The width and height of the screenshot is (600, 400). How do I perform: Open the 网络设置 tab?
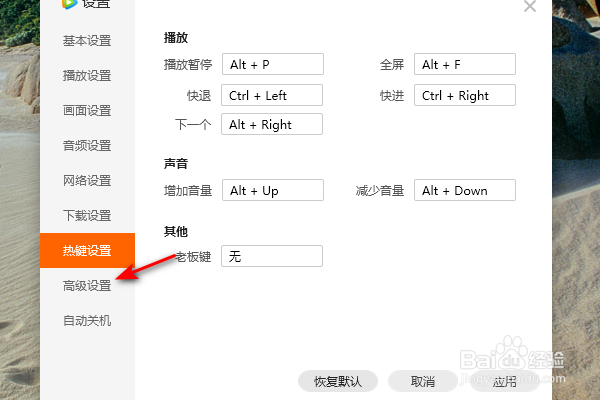click(x=87, y=181)
